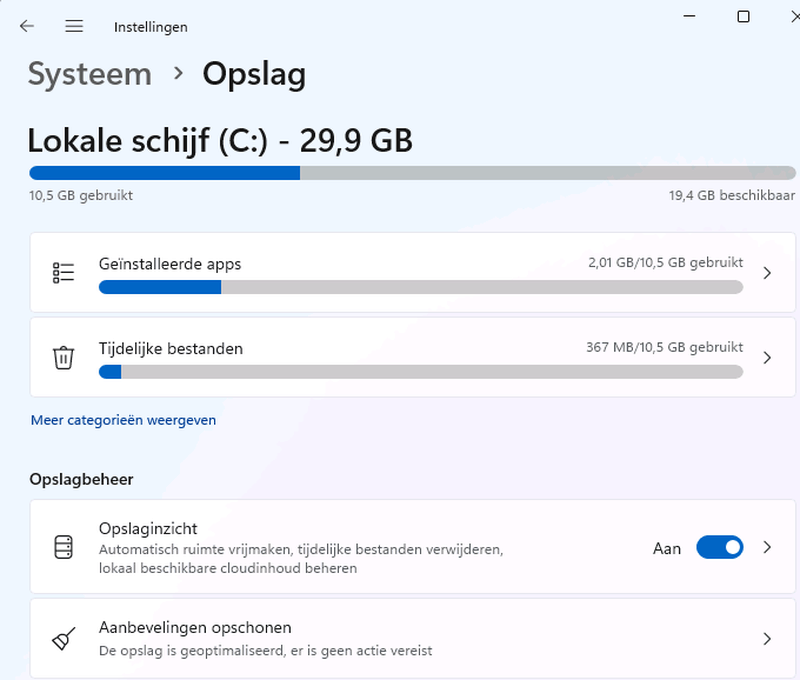This screenshot has width=800, height=680.
Task: Click the Tijdelijke bestanden label
Action: tap(171, 349)
